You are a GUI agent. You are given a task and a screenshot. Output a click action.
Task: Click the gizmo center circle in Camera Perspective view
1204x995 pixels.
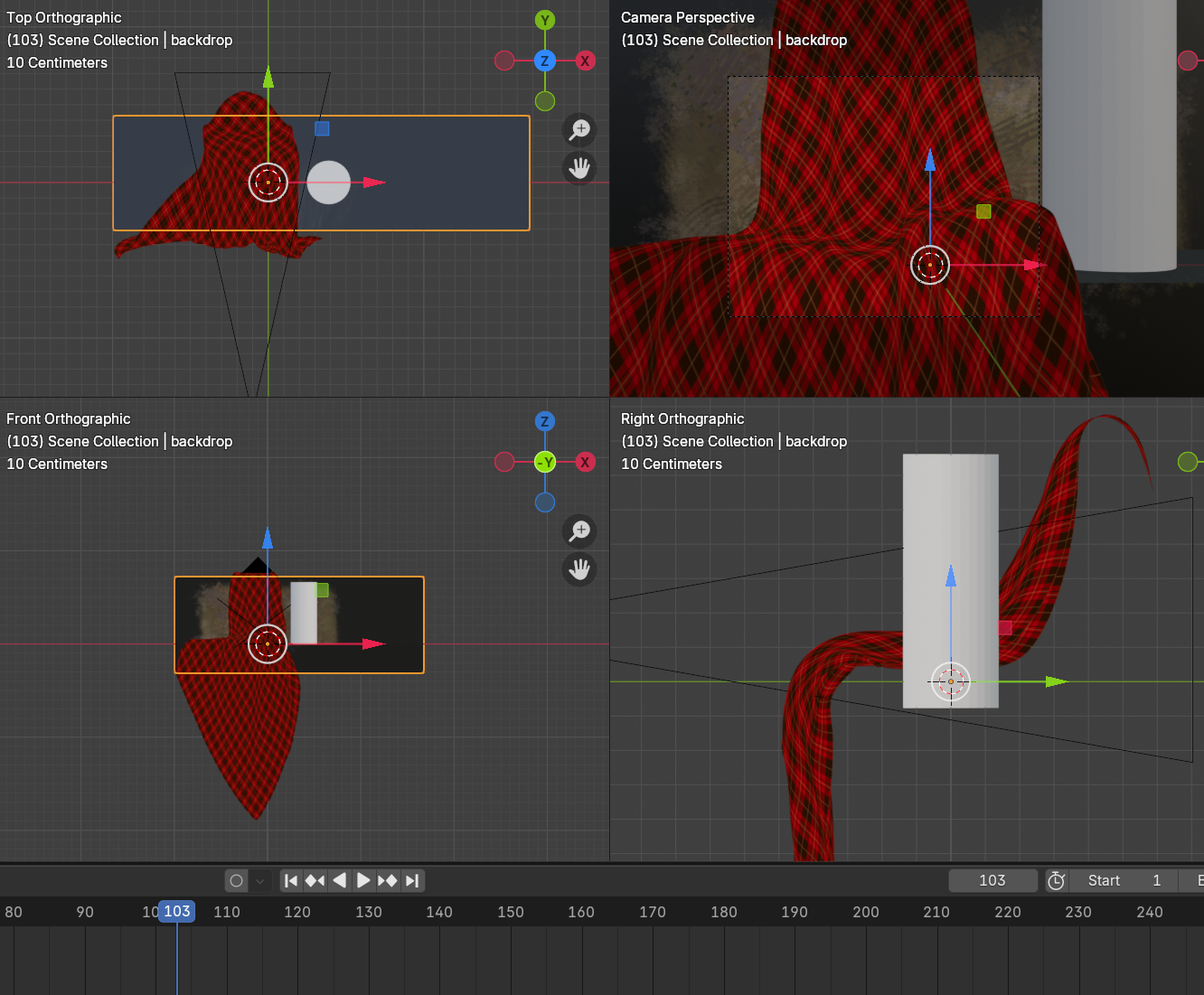point(930,265)
